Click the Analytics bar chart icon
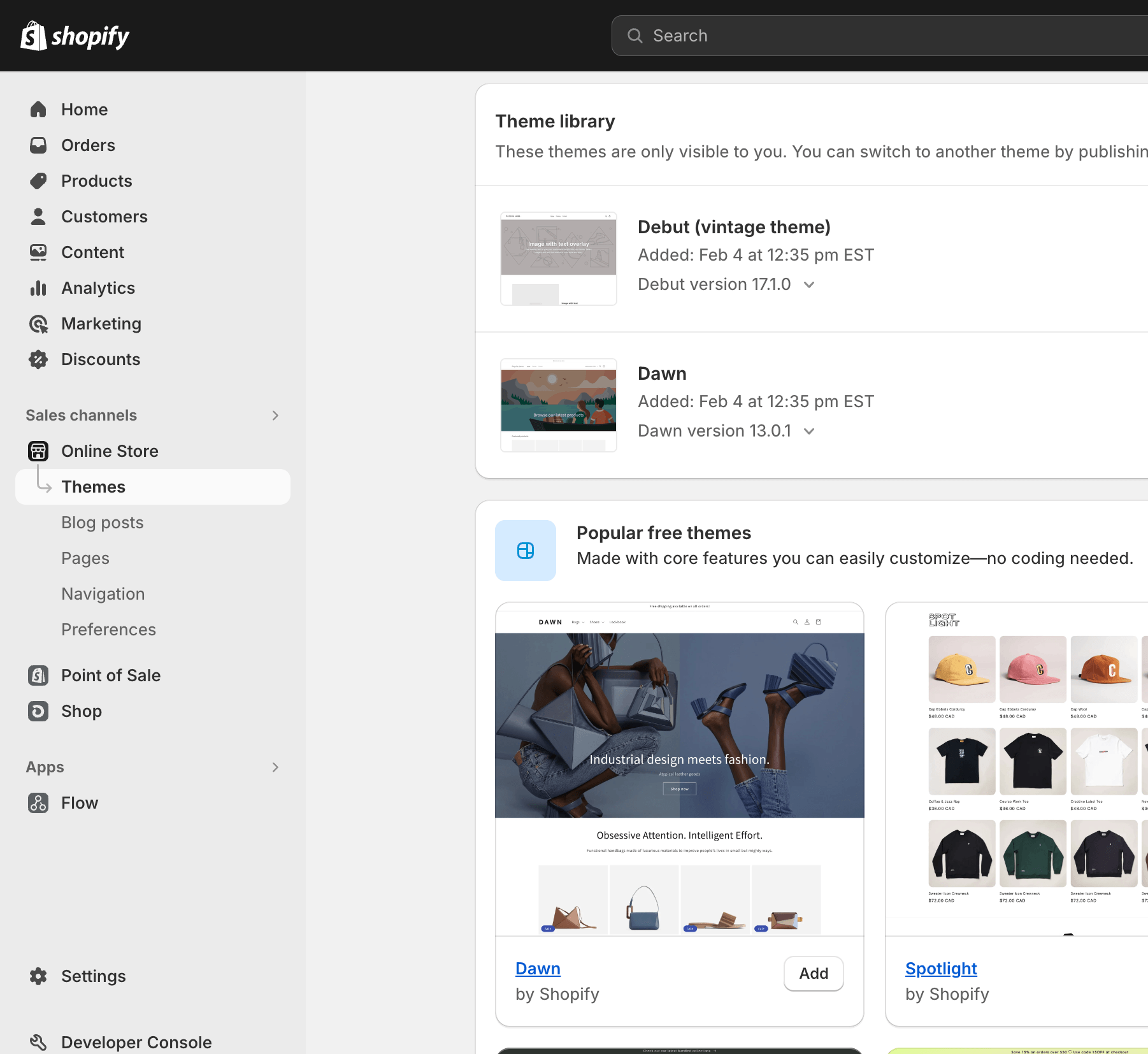 click(x=38, y=288)
